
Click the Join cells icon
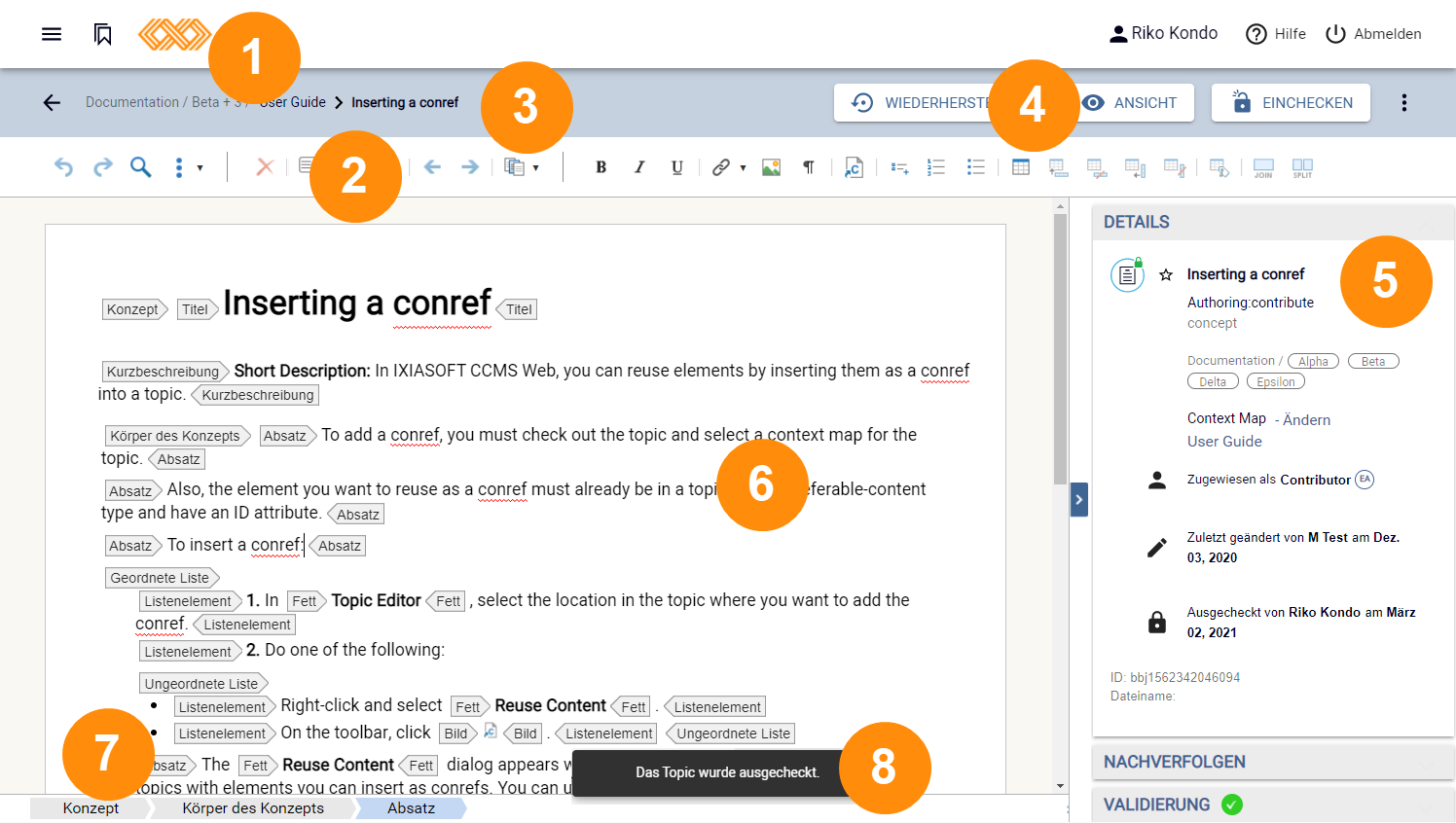point(1263,167)
